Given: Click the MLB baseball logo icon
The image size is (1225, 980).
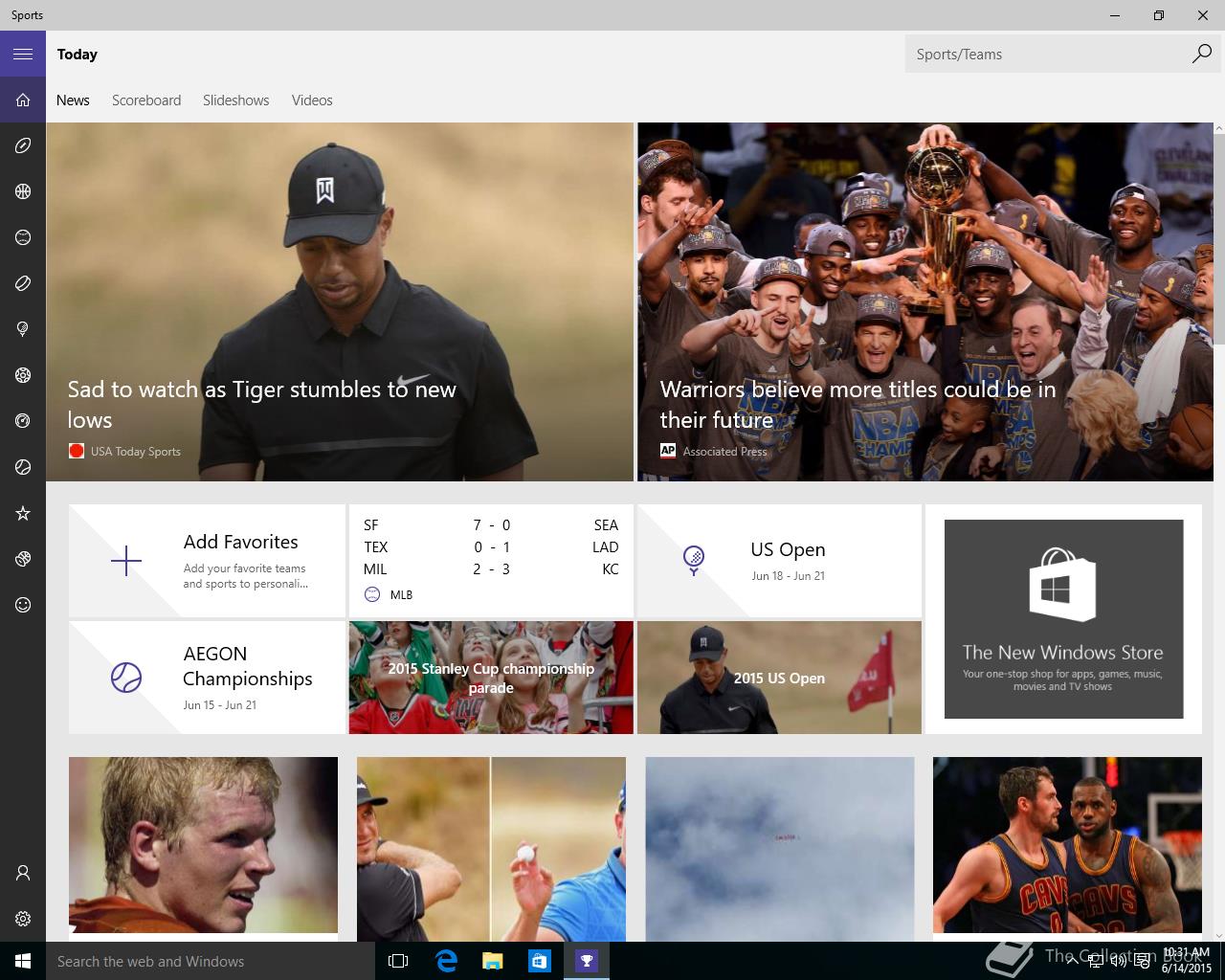Looking at the screenshot, I should [x=372, y=594].
